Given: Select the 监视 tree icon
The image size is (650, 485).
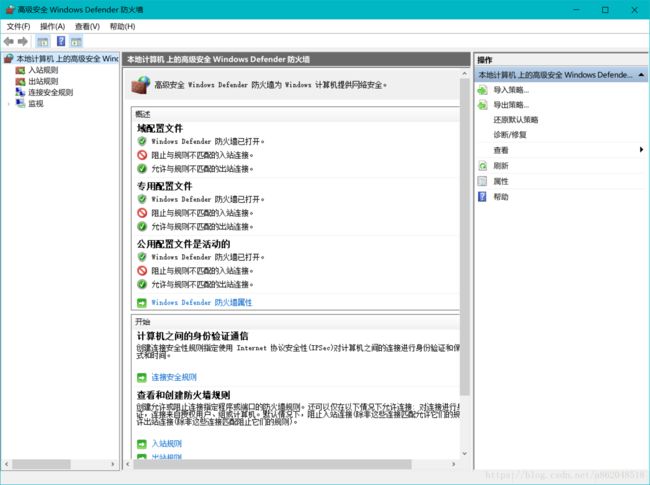Looking at the screenshot, I should point(20,103).
